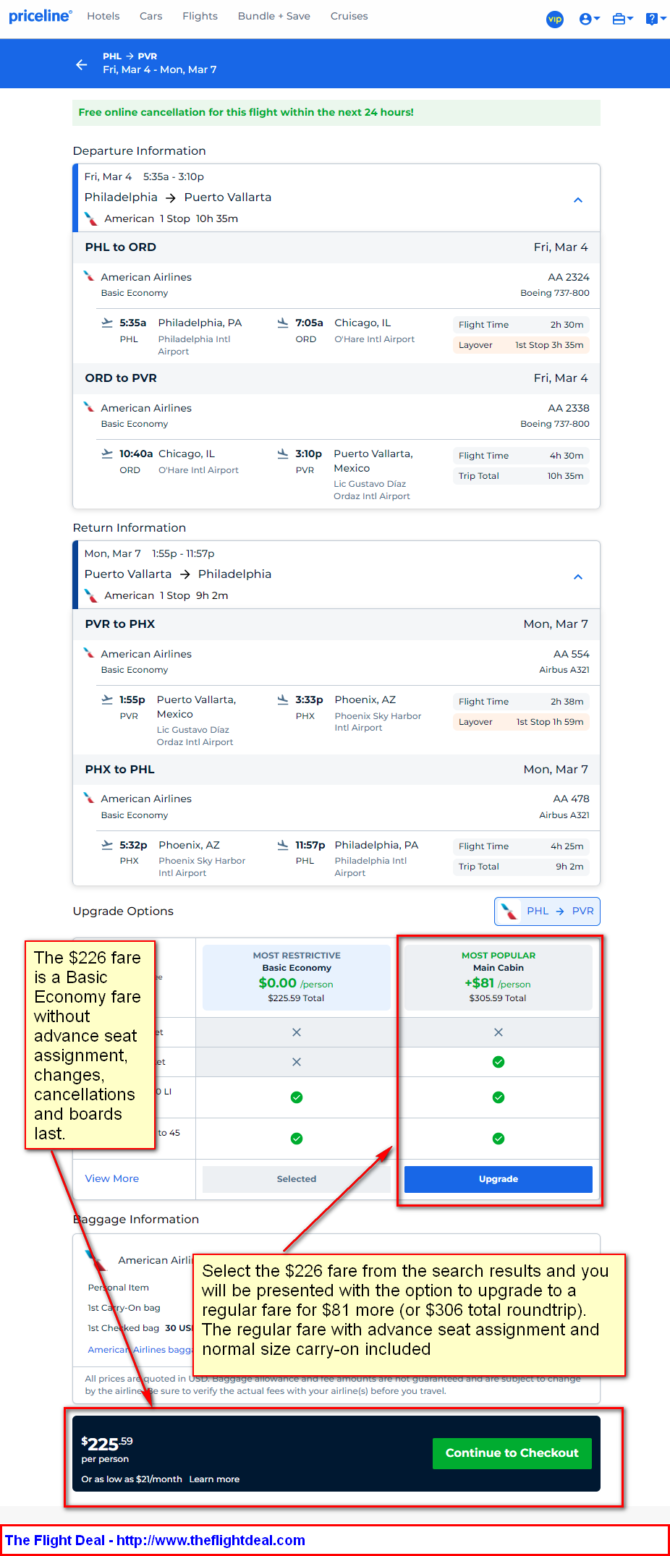The image size is (670, 1556).
Task: Click flight number AA 2338
Action: (569, 408)
